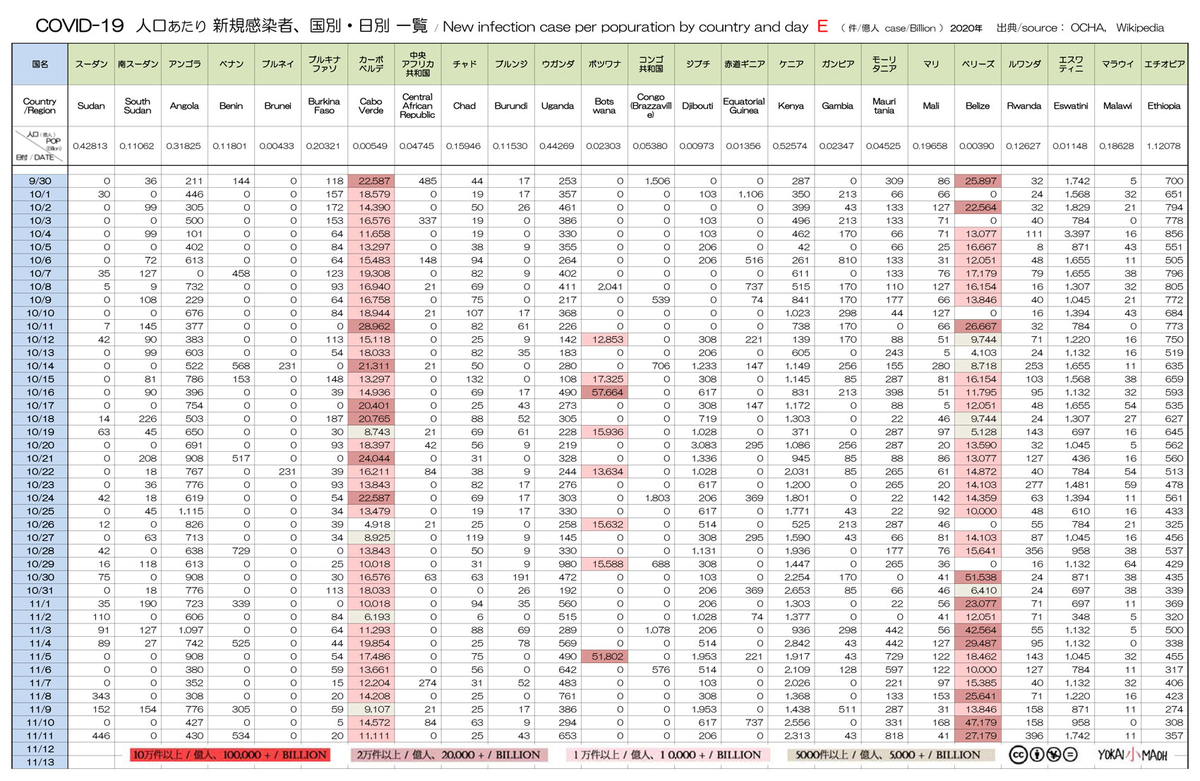
Task: Click the 赤道ギニア column header
Action: pyautogui.click(x=744, y=63)
